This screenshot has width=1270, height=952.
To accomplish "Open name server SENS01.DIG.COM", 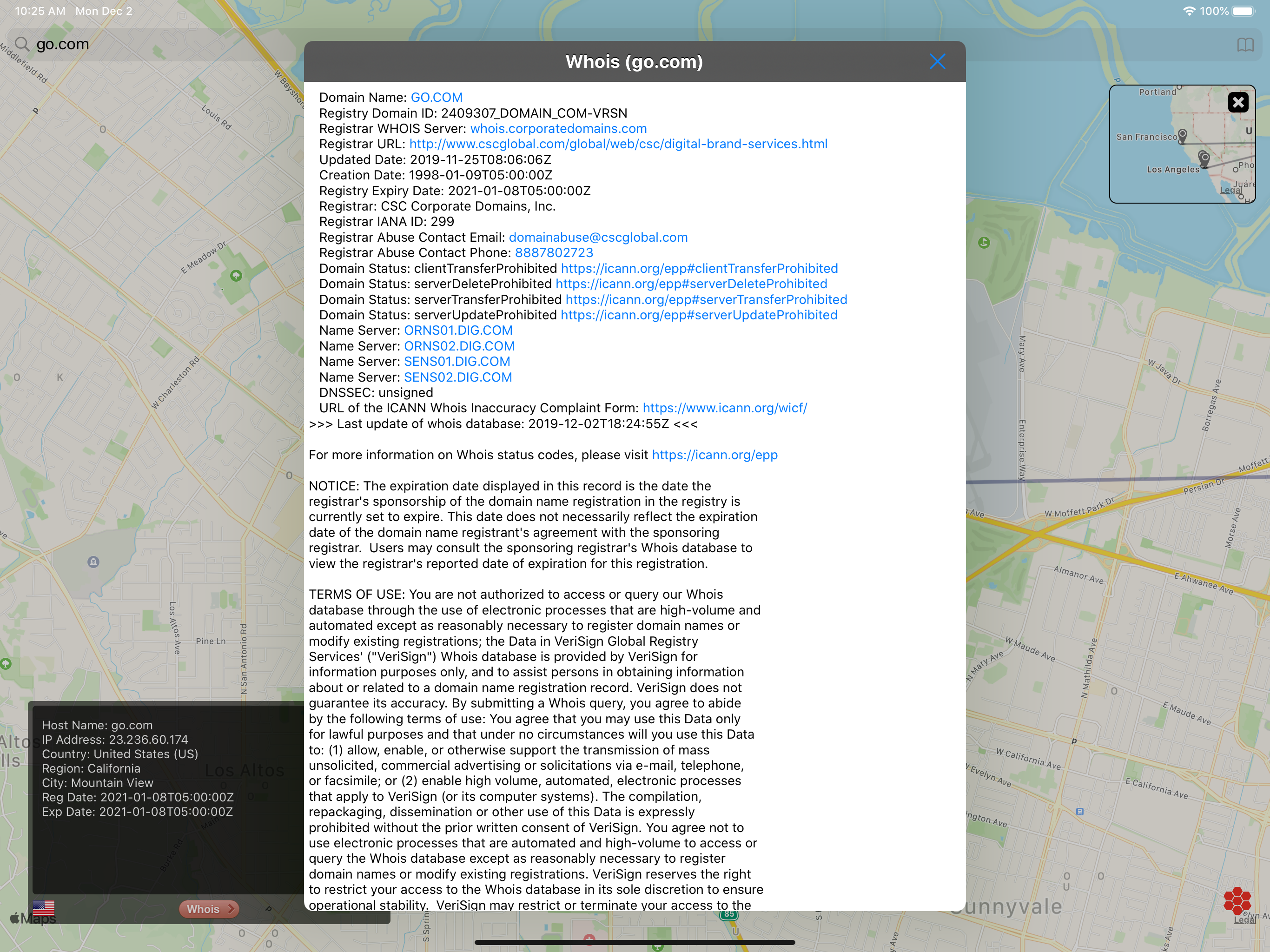I will point(457,361).
